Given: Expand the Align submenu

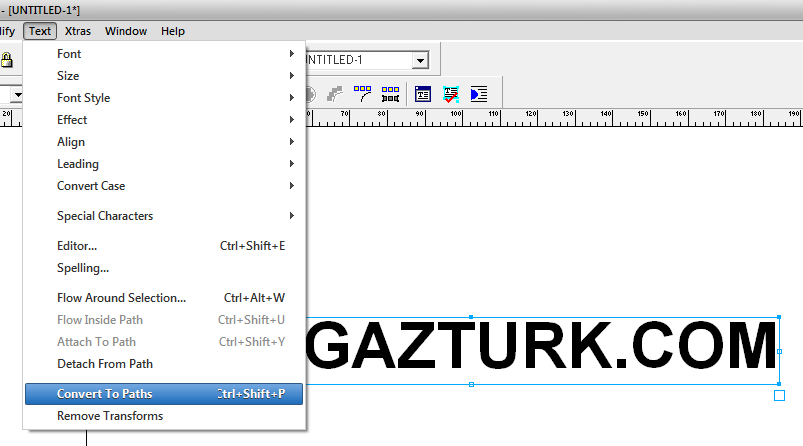Looking at the screenshot, I should pyautogui.click(x=164, y=142).
